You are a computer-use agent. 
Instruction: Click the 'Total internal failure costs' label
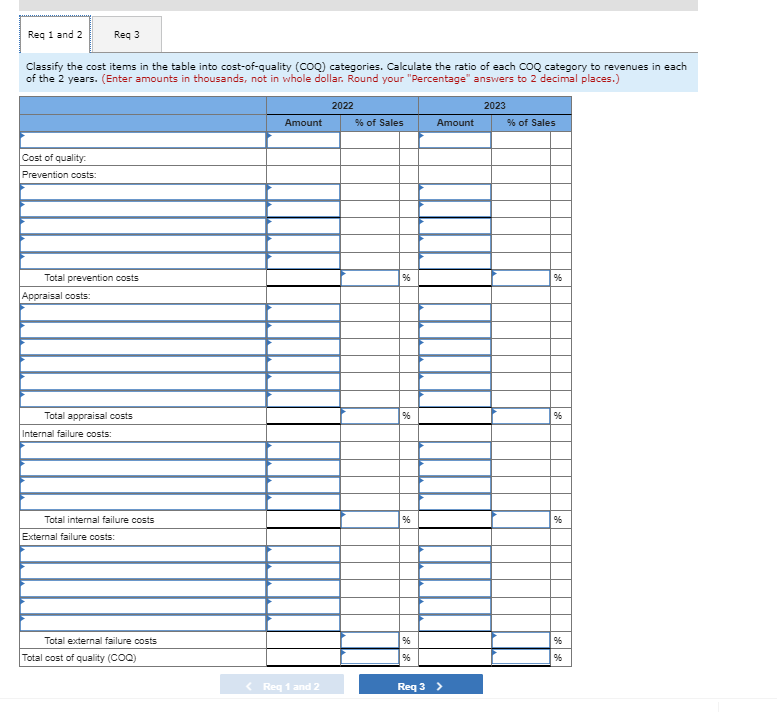(x=99, y=520)
